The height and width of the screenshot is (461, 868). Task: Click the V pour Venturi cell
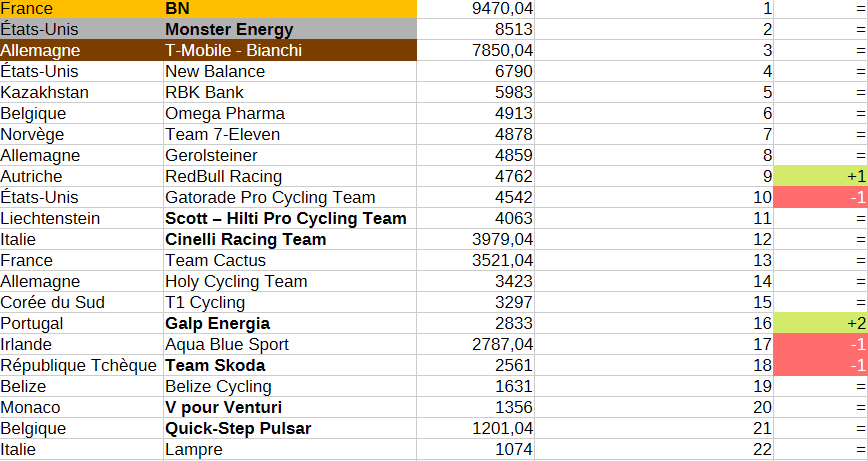(290, 407)
